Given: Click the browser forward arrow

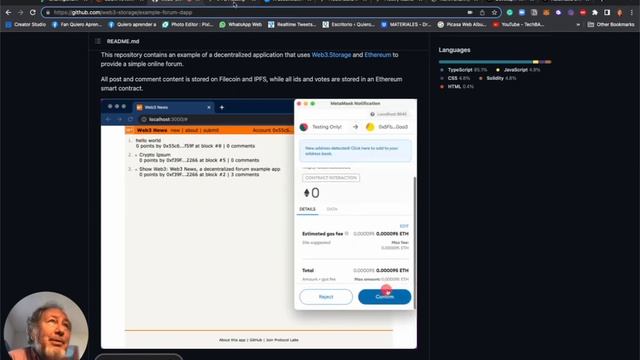Looking at the screenshot, I should [20, 13].
